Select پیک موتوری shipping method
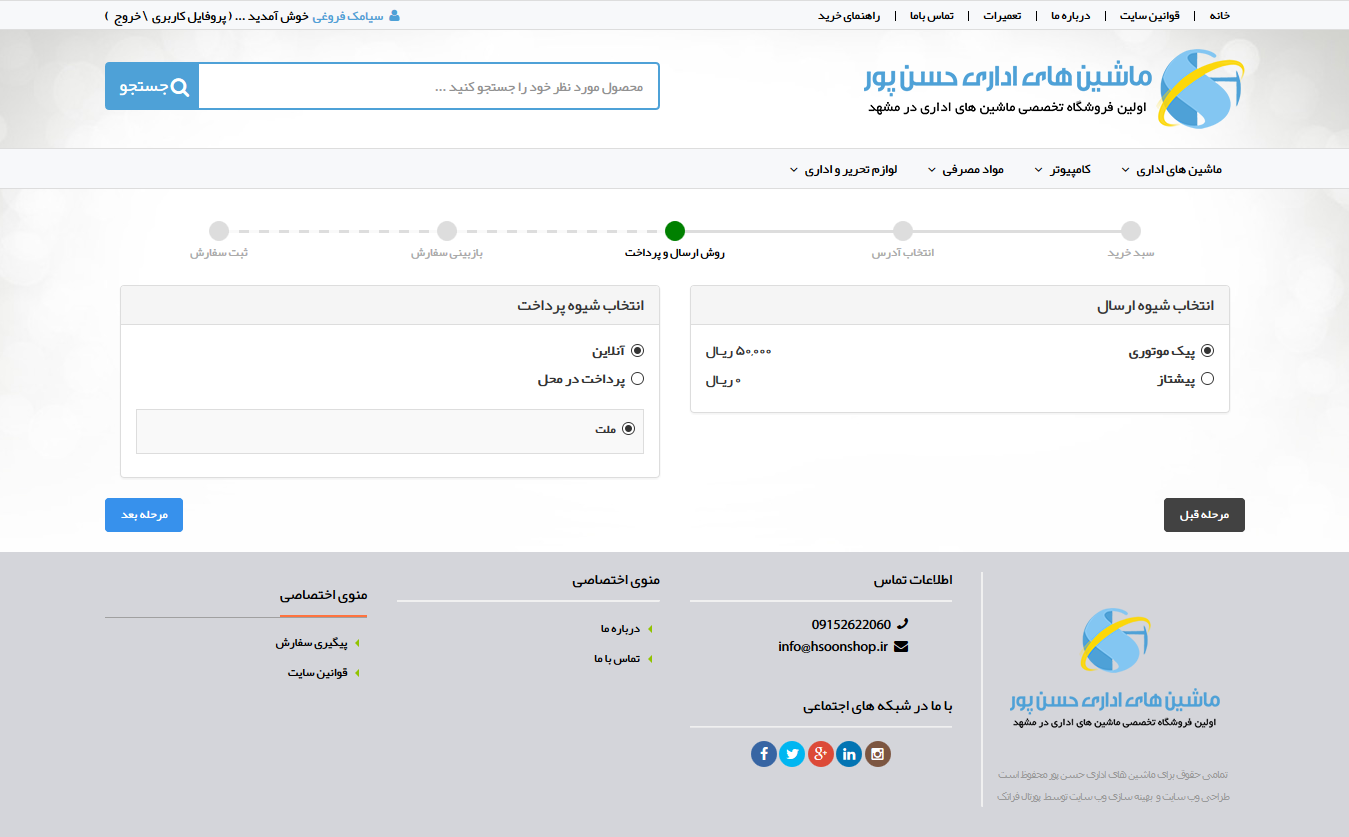This screenshot has height=837, width=1349. [x=1207, y=351]
